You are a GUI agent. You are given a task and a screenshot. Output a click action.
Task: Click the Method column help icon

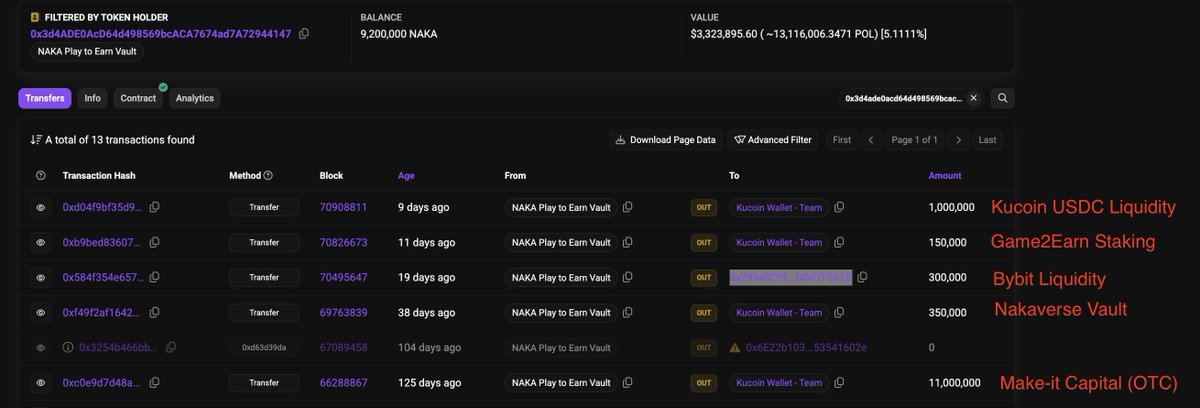(x=268, y=175)
